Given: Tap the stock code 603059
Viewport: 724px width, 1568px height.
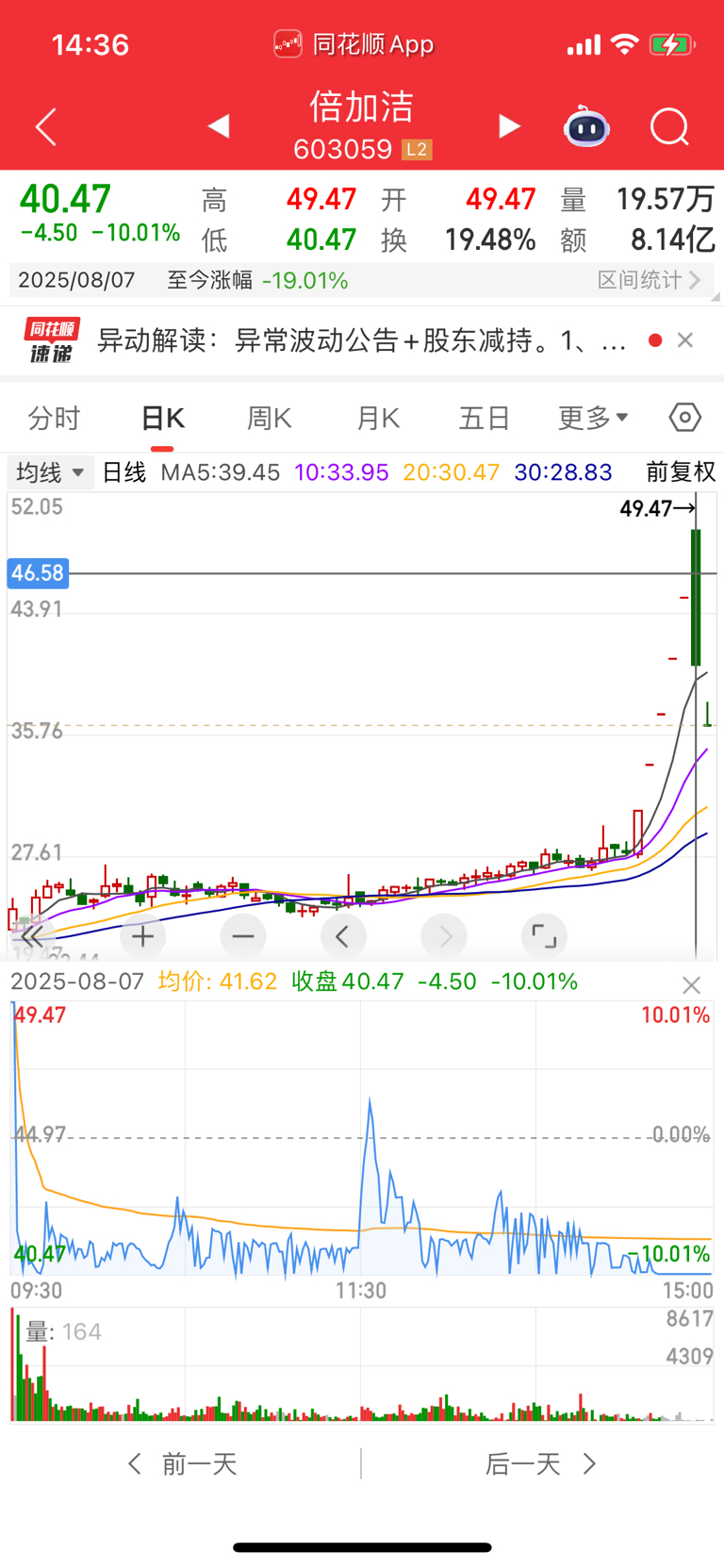Looking at the screenshot, I should (x=342, y=149).
